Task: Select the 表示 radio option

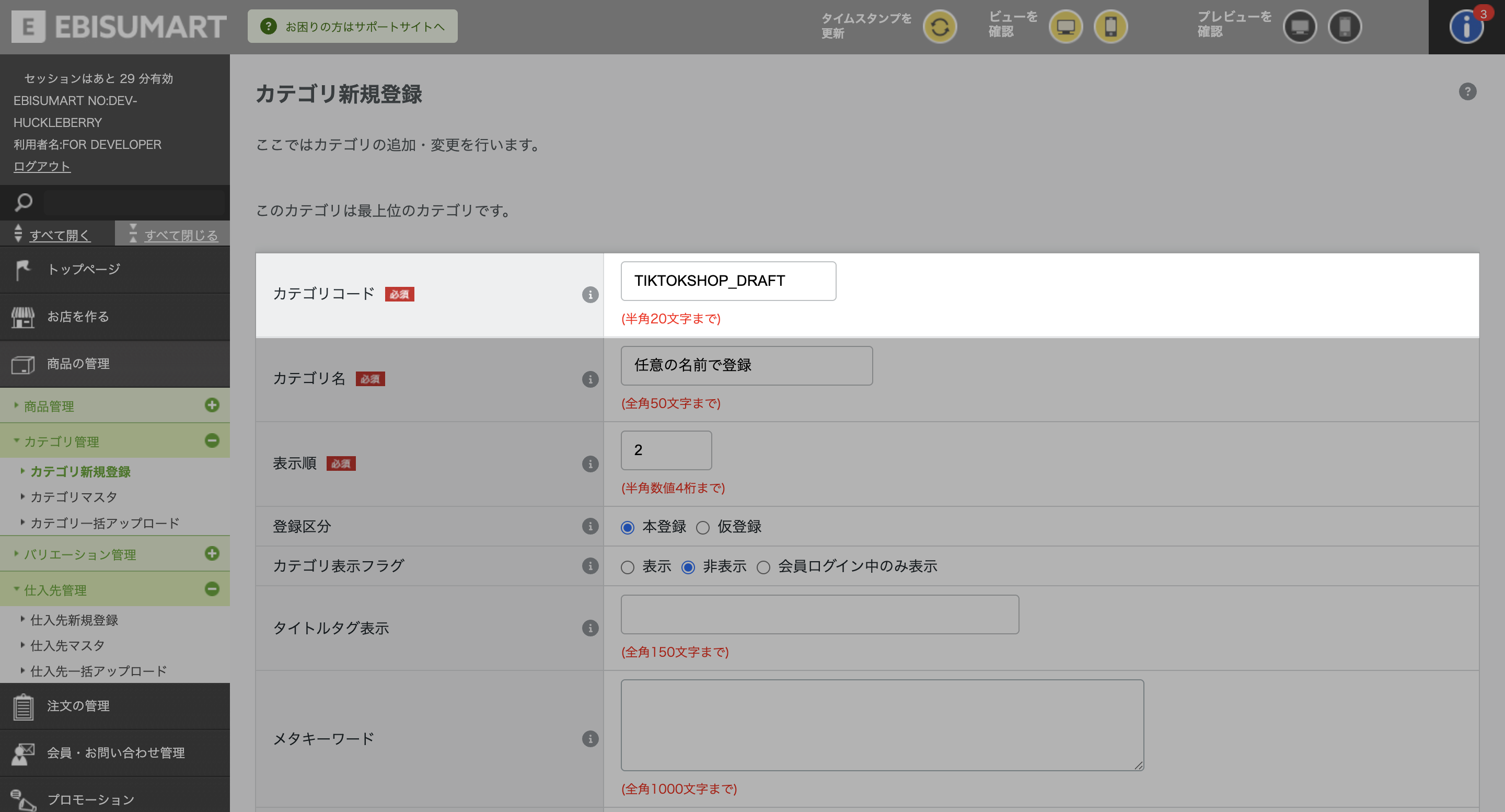Action: 628,567
